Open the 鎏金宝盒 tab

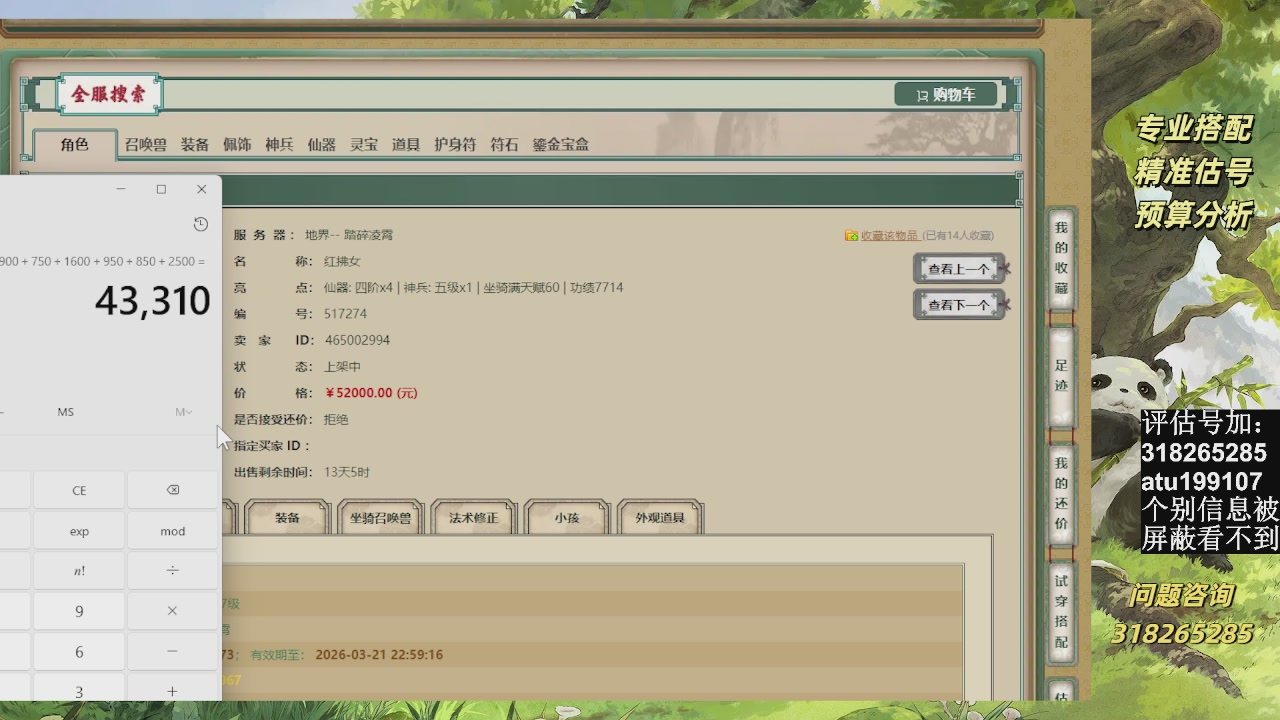560,145
